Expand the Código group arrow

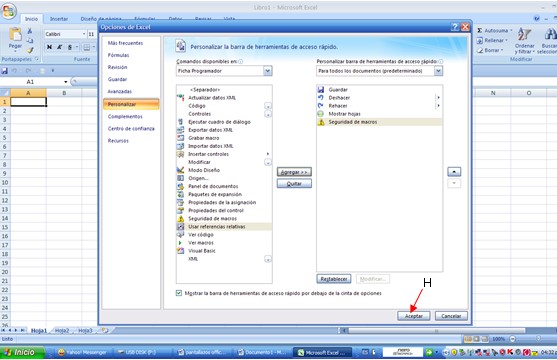[268, 106]
